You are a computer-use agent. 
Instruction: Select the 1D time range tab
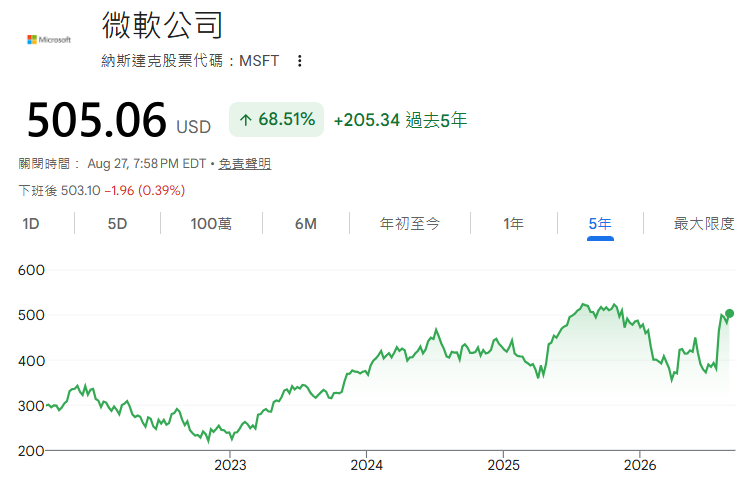click(x=31, y=223)
